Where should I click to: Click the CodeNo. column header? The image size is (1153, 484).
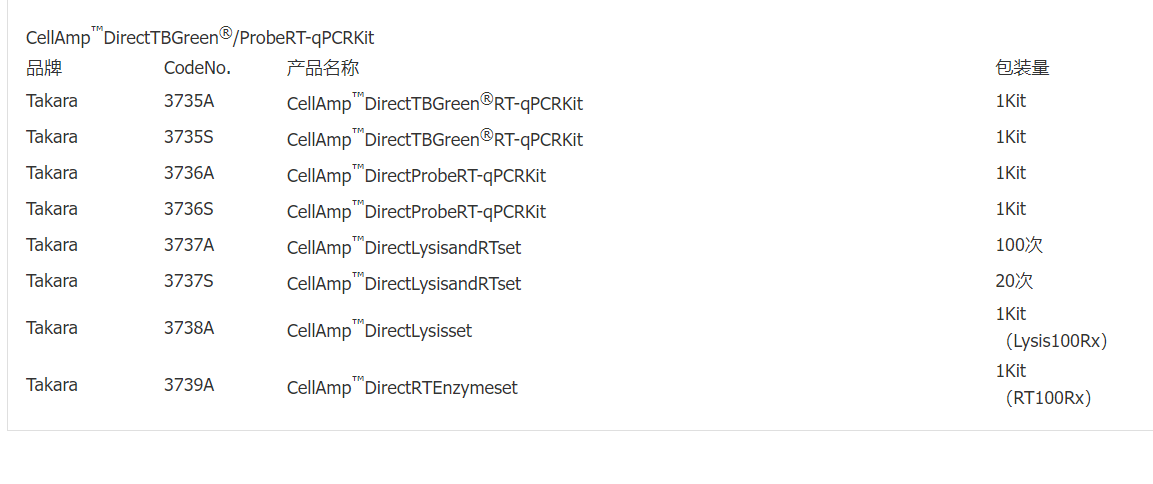197,68
